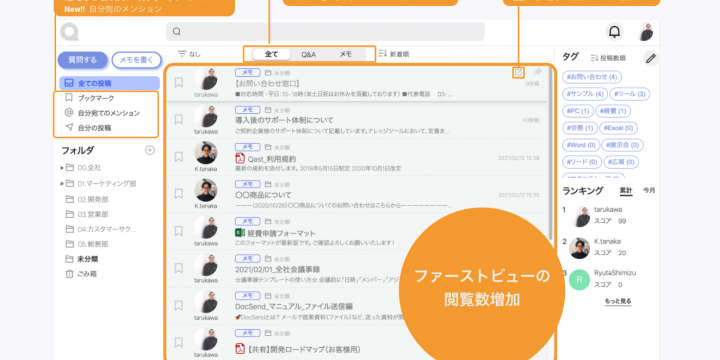The image size is (720, 360).
Task: Click the pencil edit icon beside tags
Action: [x=651, y=58]
